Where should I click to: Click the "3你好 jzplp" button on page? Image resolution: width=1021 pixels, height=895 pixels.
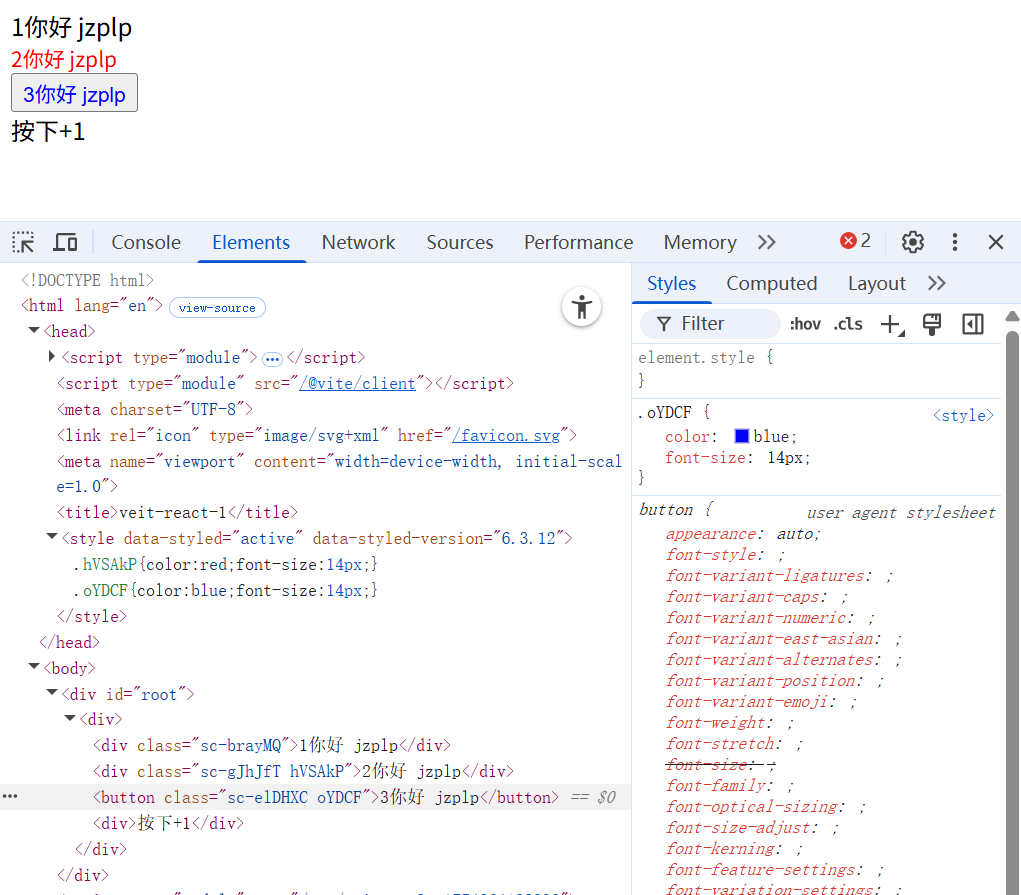tap(74, 93)
